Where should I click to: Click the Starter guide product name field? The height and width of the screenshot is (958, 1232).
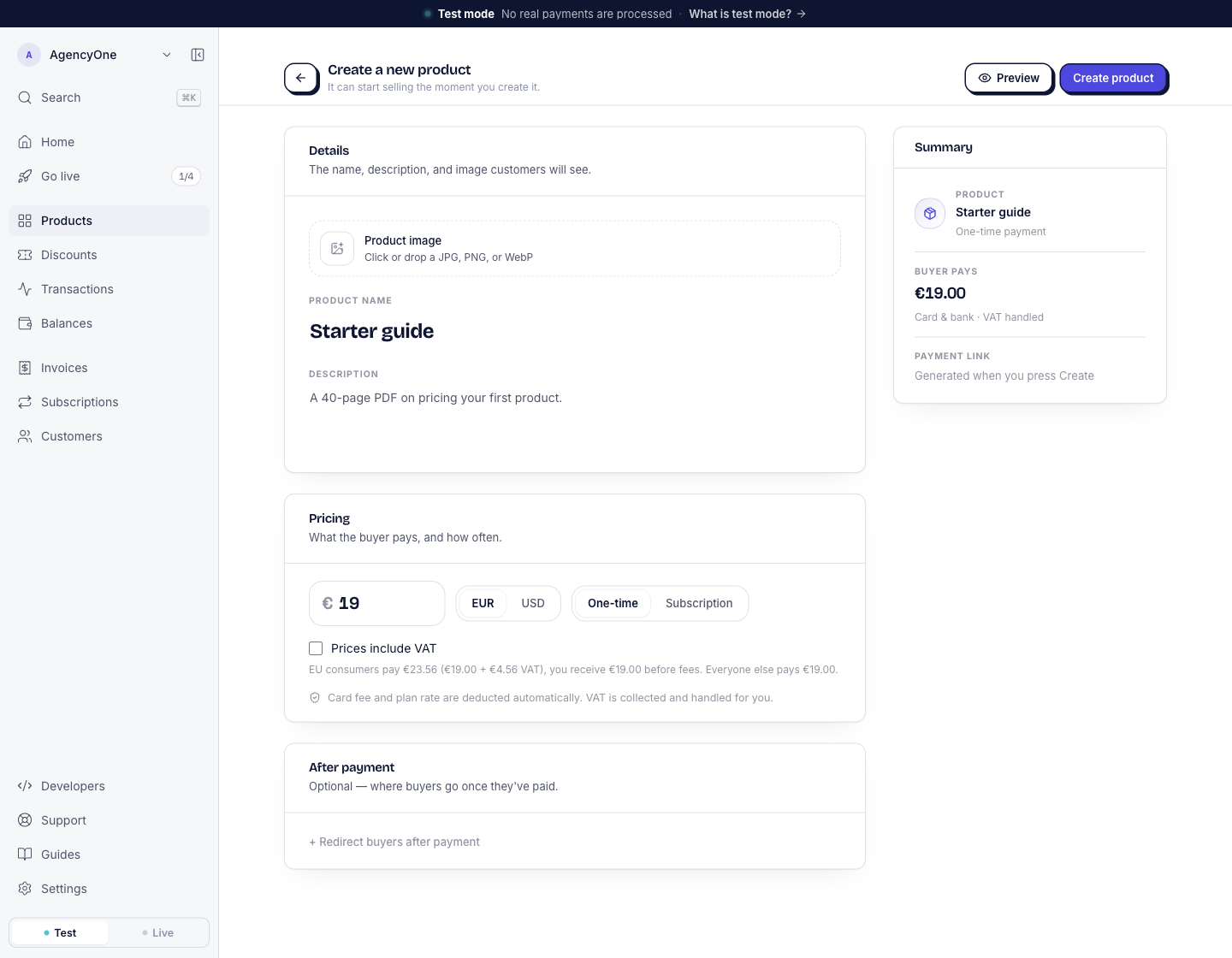pyautogui.click(x=574, y=331)
